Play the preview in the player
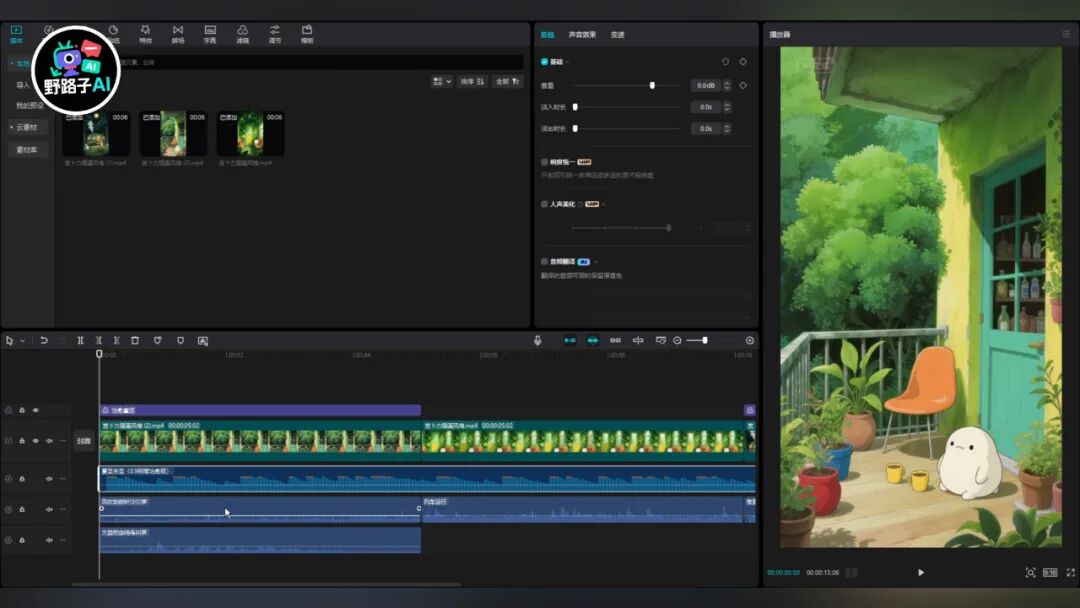Viewport: 1080px width, 608px height. click(920, 572)
